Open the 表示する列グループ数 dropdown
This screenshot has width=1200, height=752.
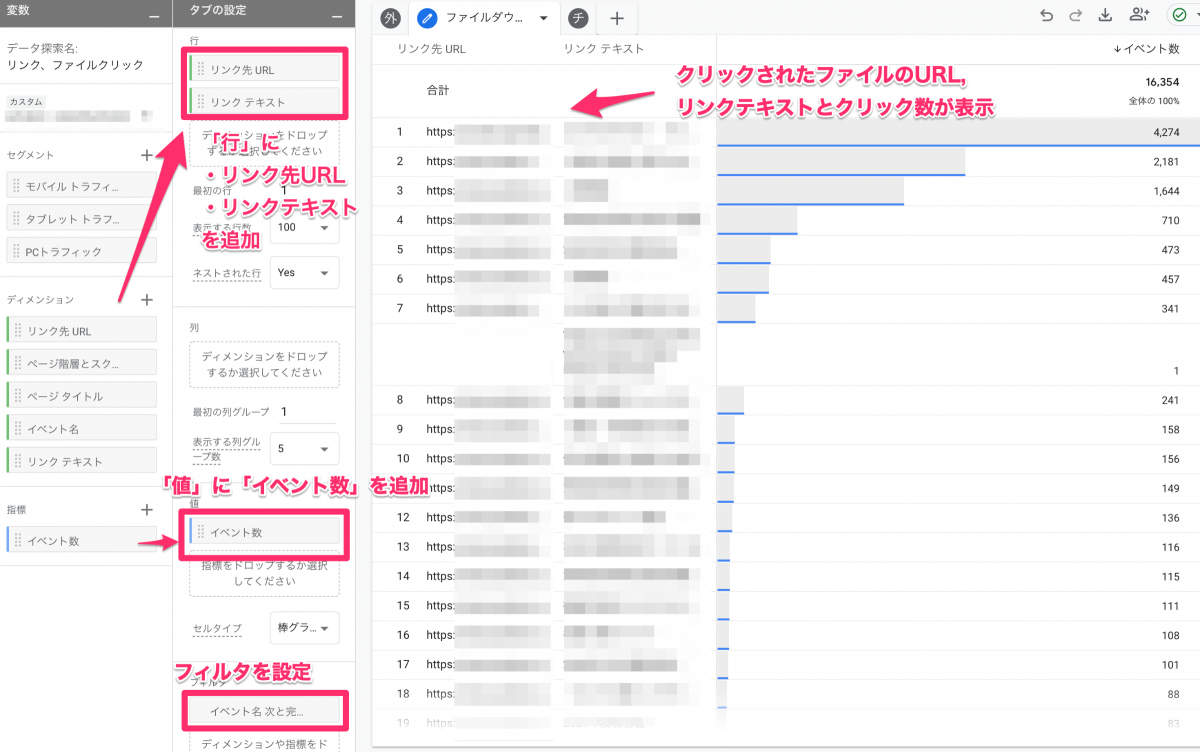pyautogui.click(x=304, y=449)
